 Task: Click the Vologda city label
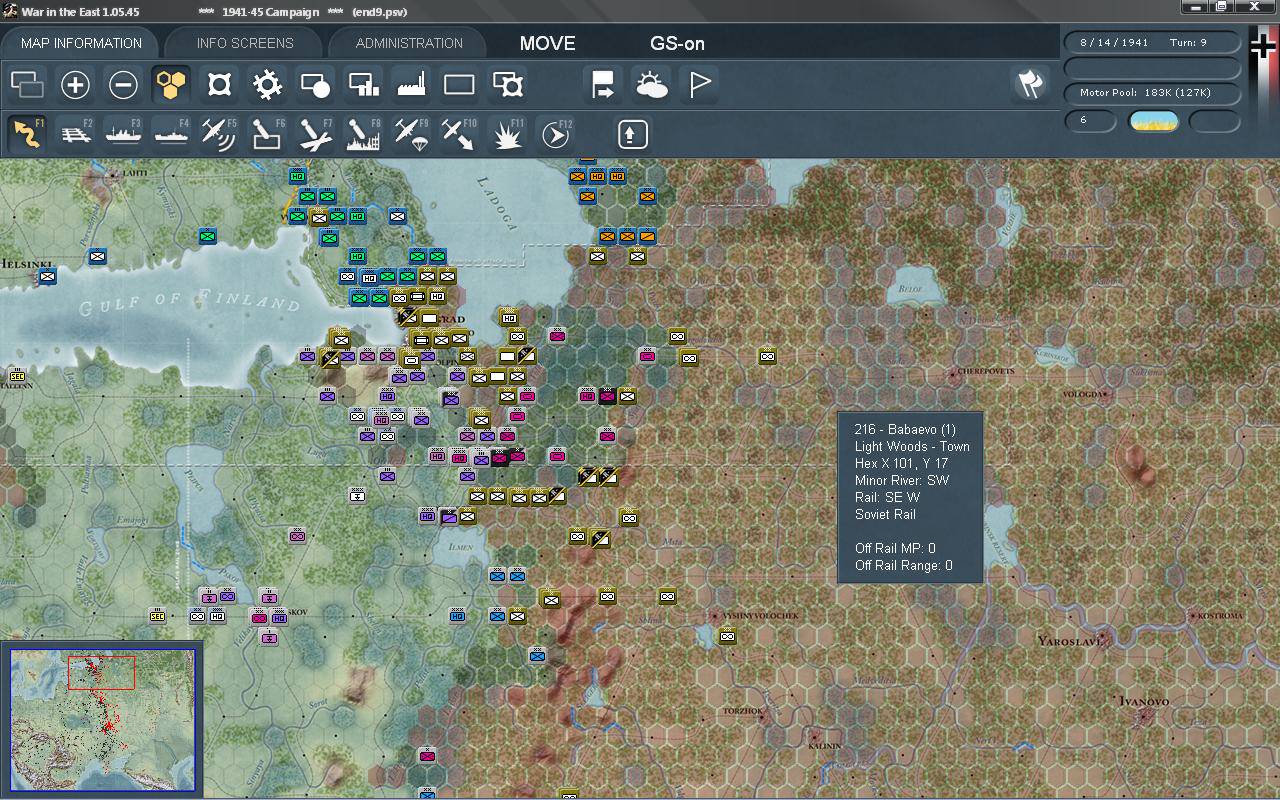[x=1083, y=394]
